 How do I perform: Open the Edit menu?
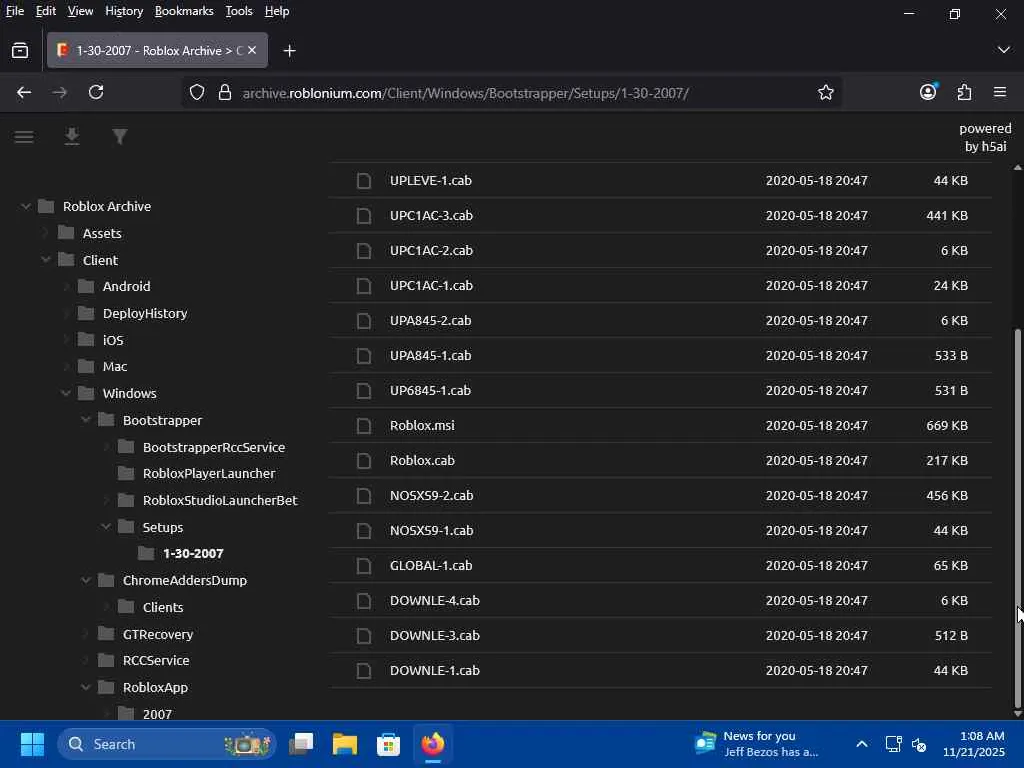46,11
